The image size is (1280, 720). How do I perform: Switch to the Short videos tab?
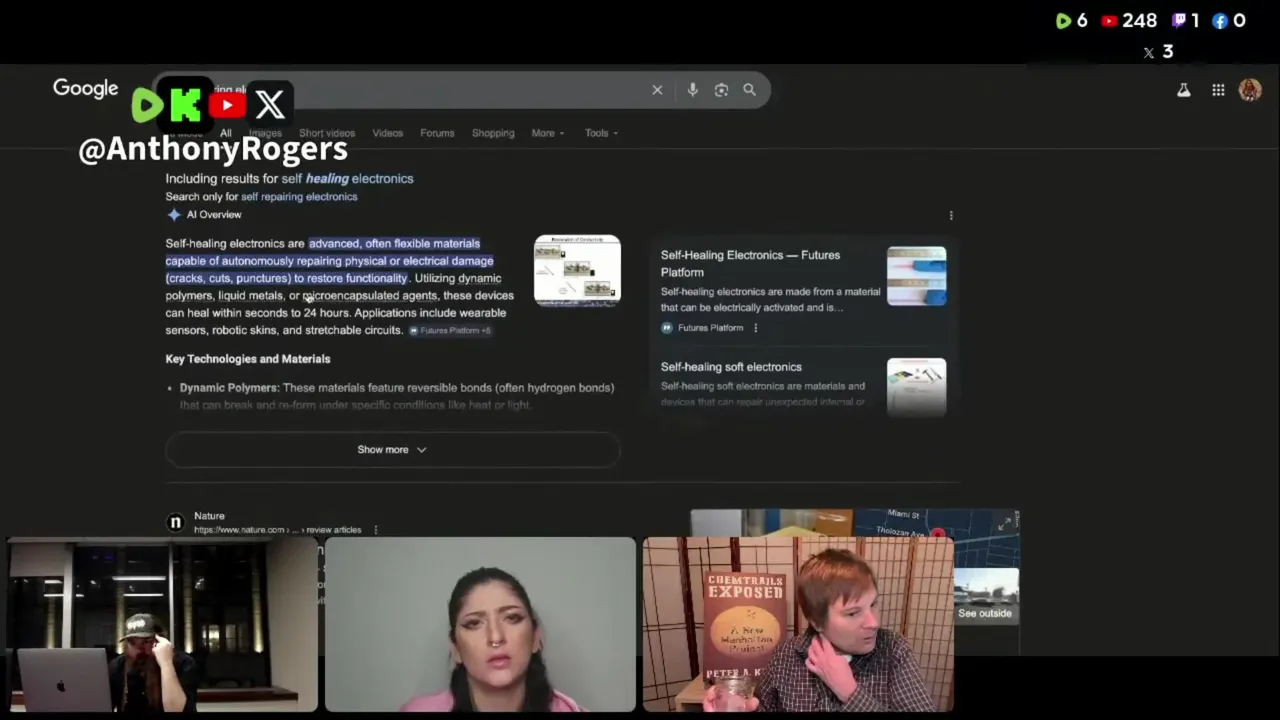(x=327, y=133)
